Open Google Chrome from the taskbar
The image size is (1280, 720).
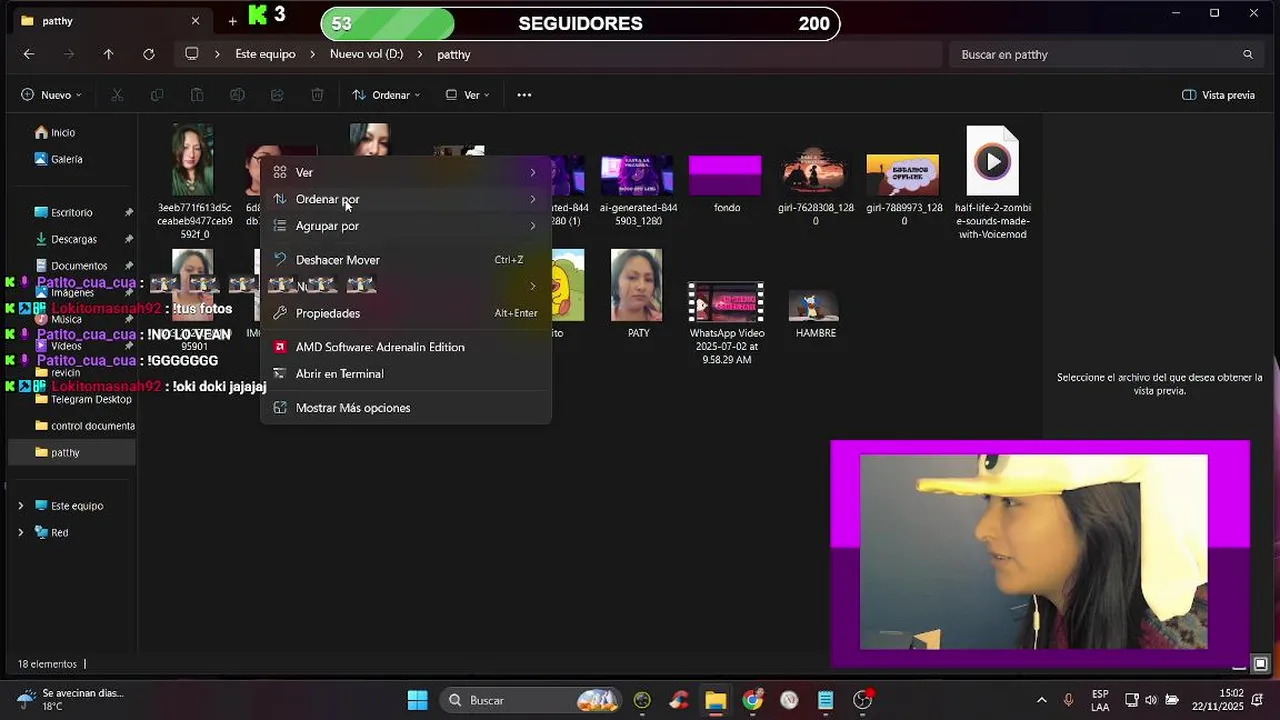pyautogui.click(x=752, y=700)
